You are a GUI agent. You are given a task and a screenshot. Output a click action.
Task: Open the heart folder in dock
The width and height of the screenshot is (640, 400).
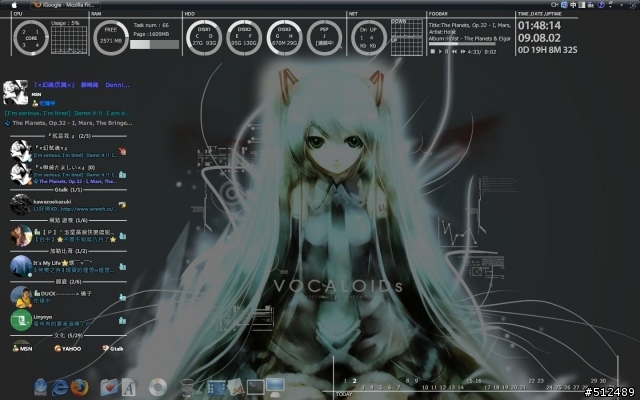point(109,387)
